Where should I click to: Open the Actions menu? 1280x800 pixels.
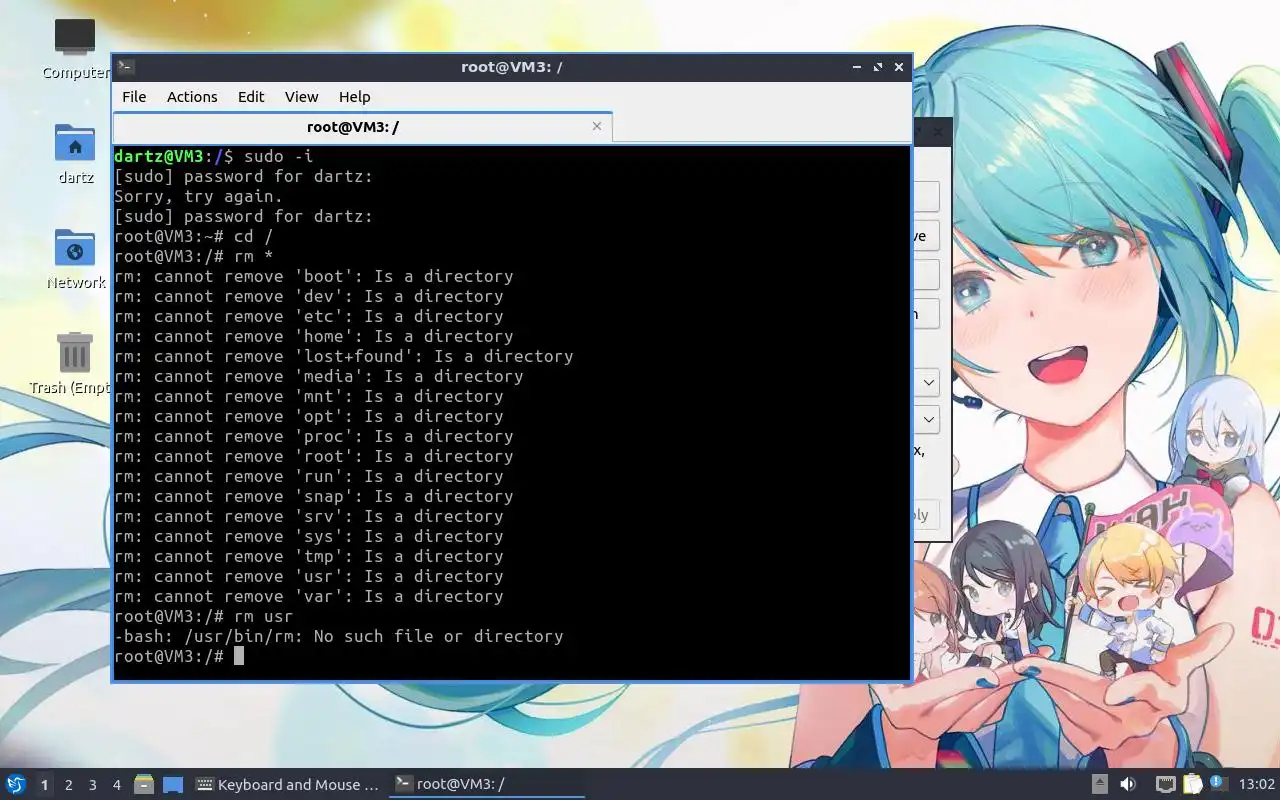click(192, 97)
